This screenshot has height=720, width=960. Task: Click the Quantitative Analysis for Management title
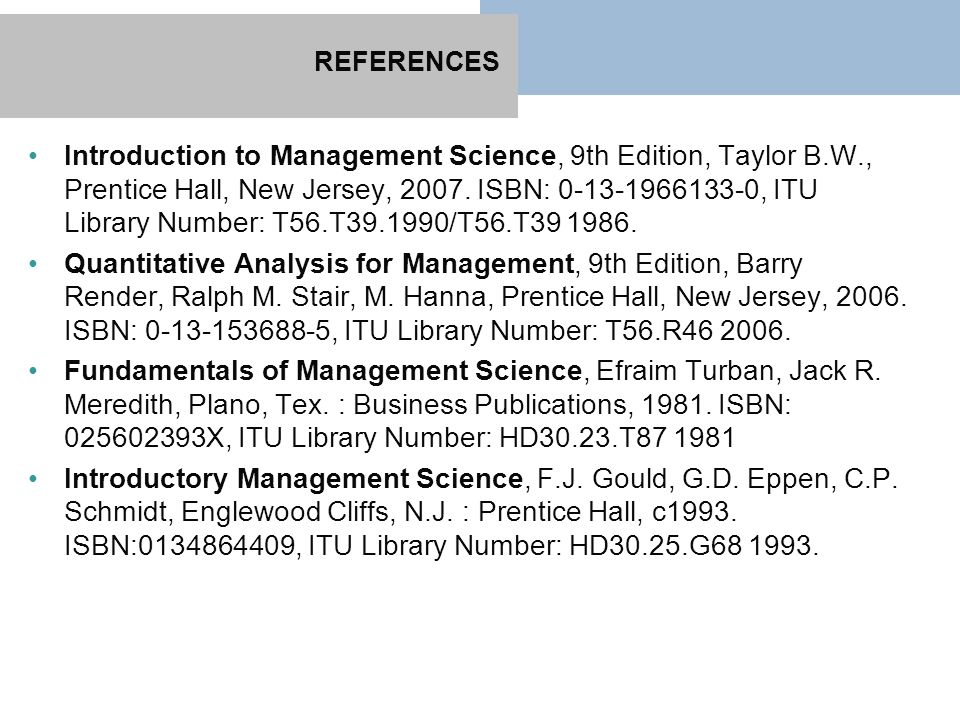point(319,264)
